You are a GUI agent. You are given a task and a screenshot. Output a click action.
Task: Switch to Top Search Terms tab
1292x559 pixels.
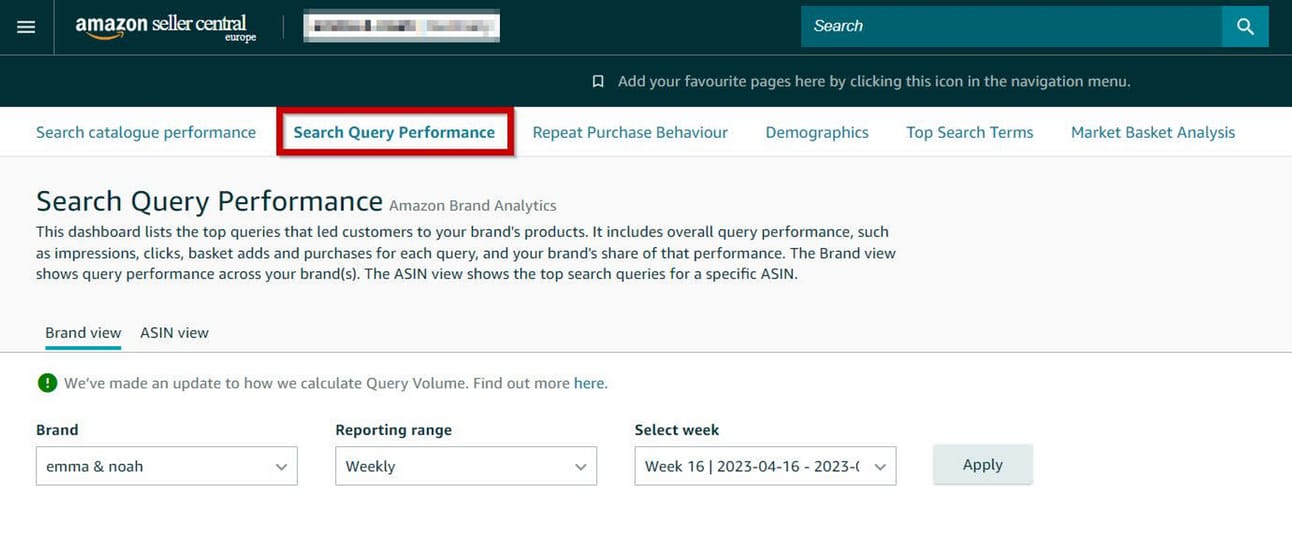coord(970,132)
